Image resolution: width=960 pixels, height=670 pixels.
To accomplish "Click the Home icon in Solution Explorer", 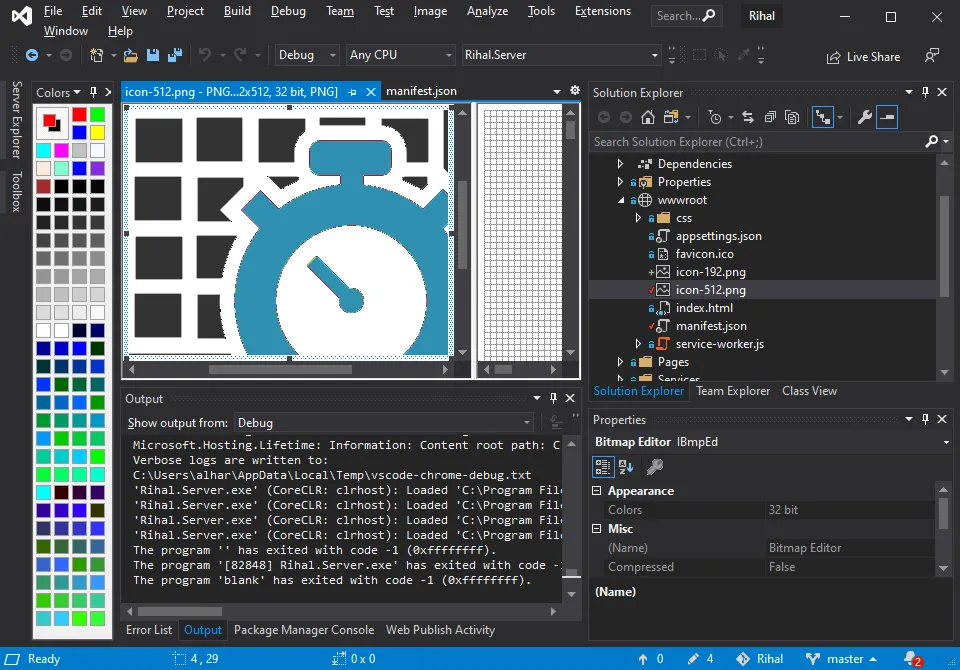I will click(x=649, y=117).
